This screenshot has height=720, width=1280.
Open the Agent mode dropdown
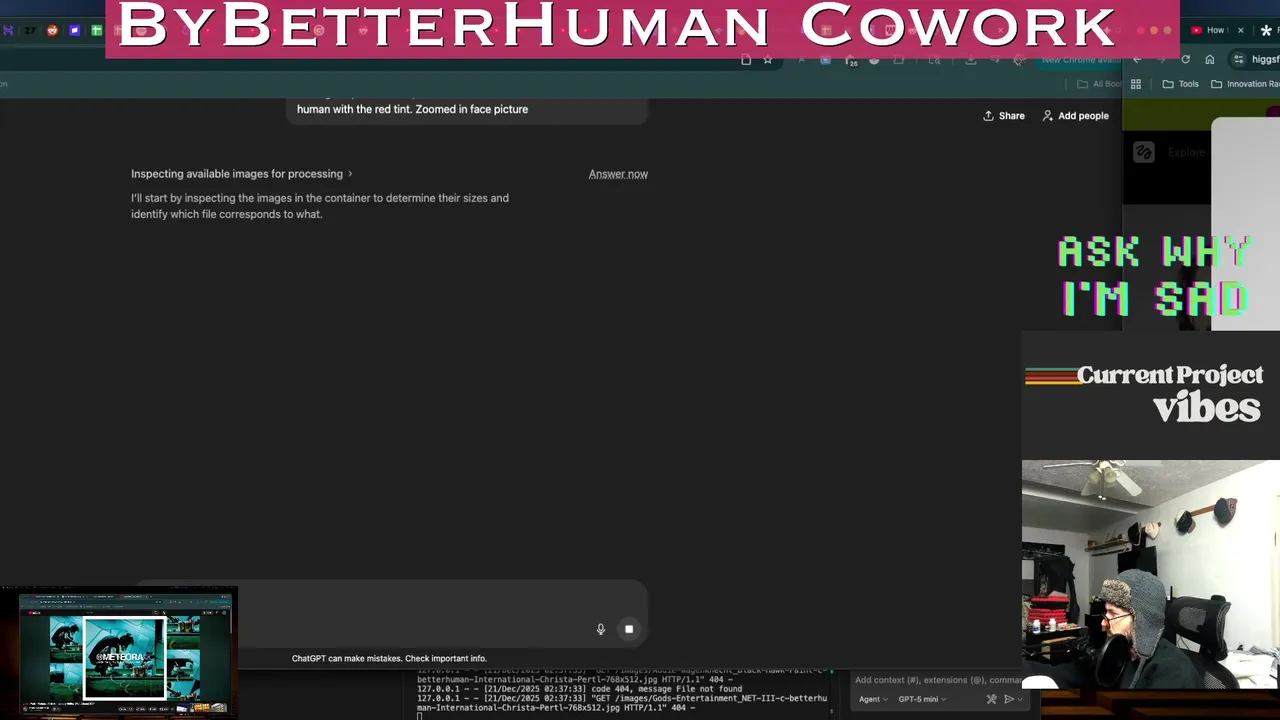coord(873,699)
